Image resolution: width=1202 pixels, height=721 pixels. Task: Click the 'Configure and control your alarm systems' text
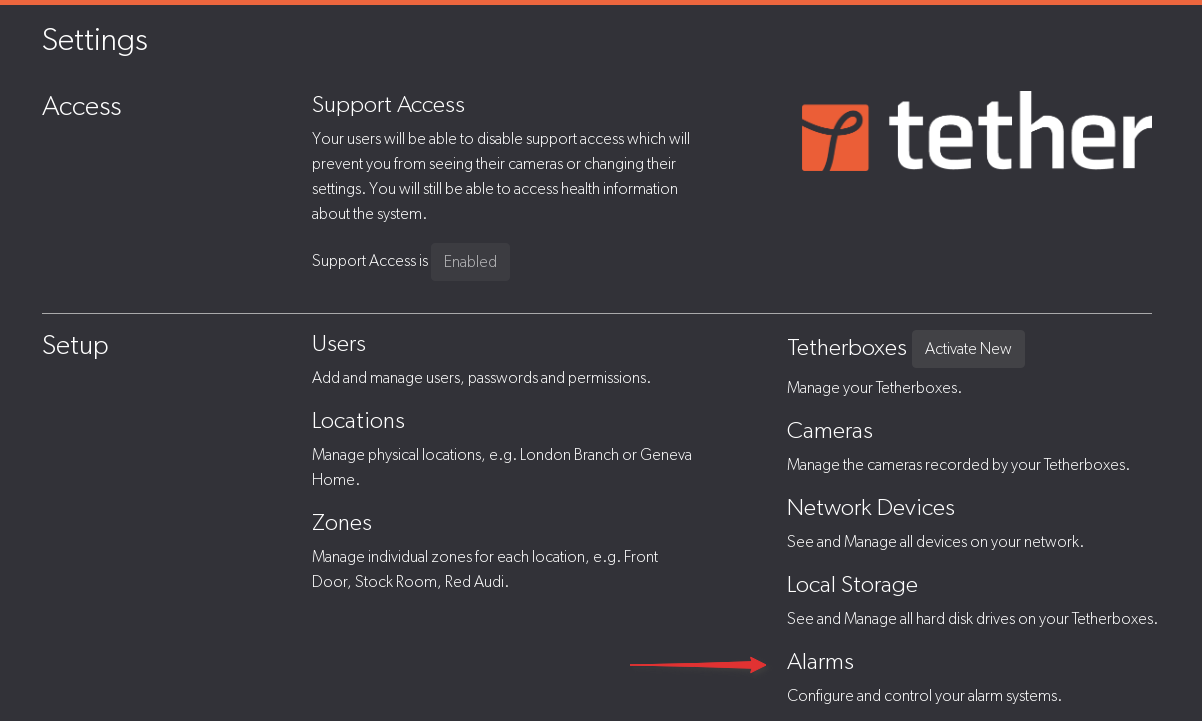[924, 696]
